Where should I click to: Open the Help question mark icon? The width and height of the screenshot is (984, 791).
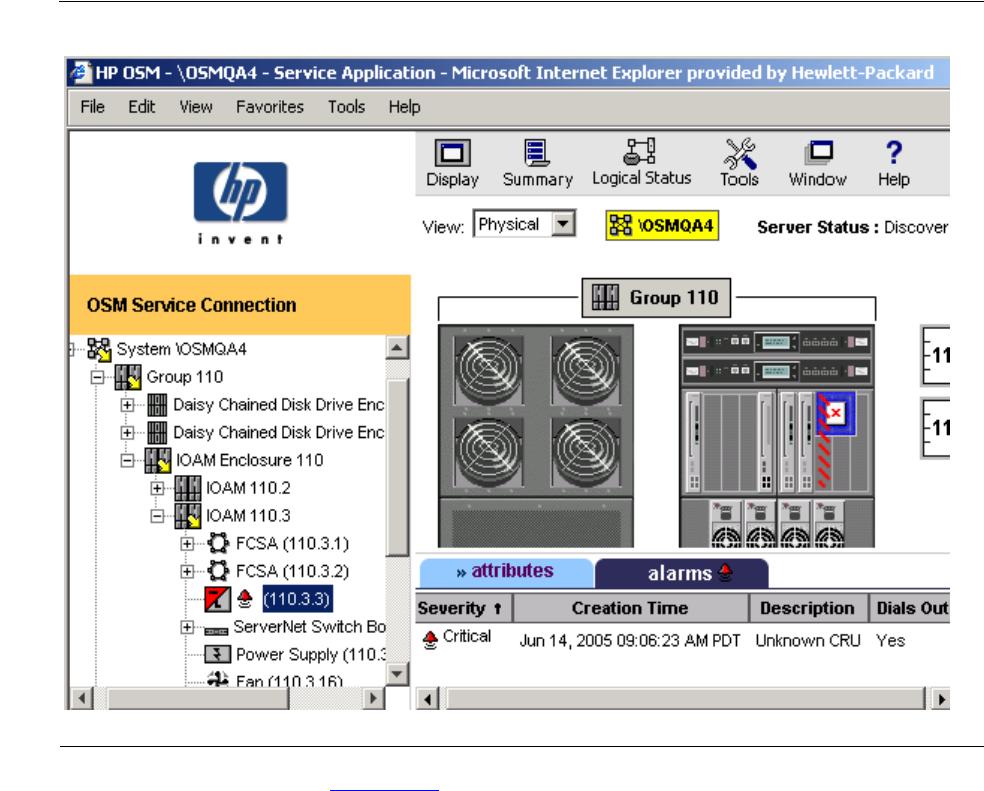[x=894, y=163]
